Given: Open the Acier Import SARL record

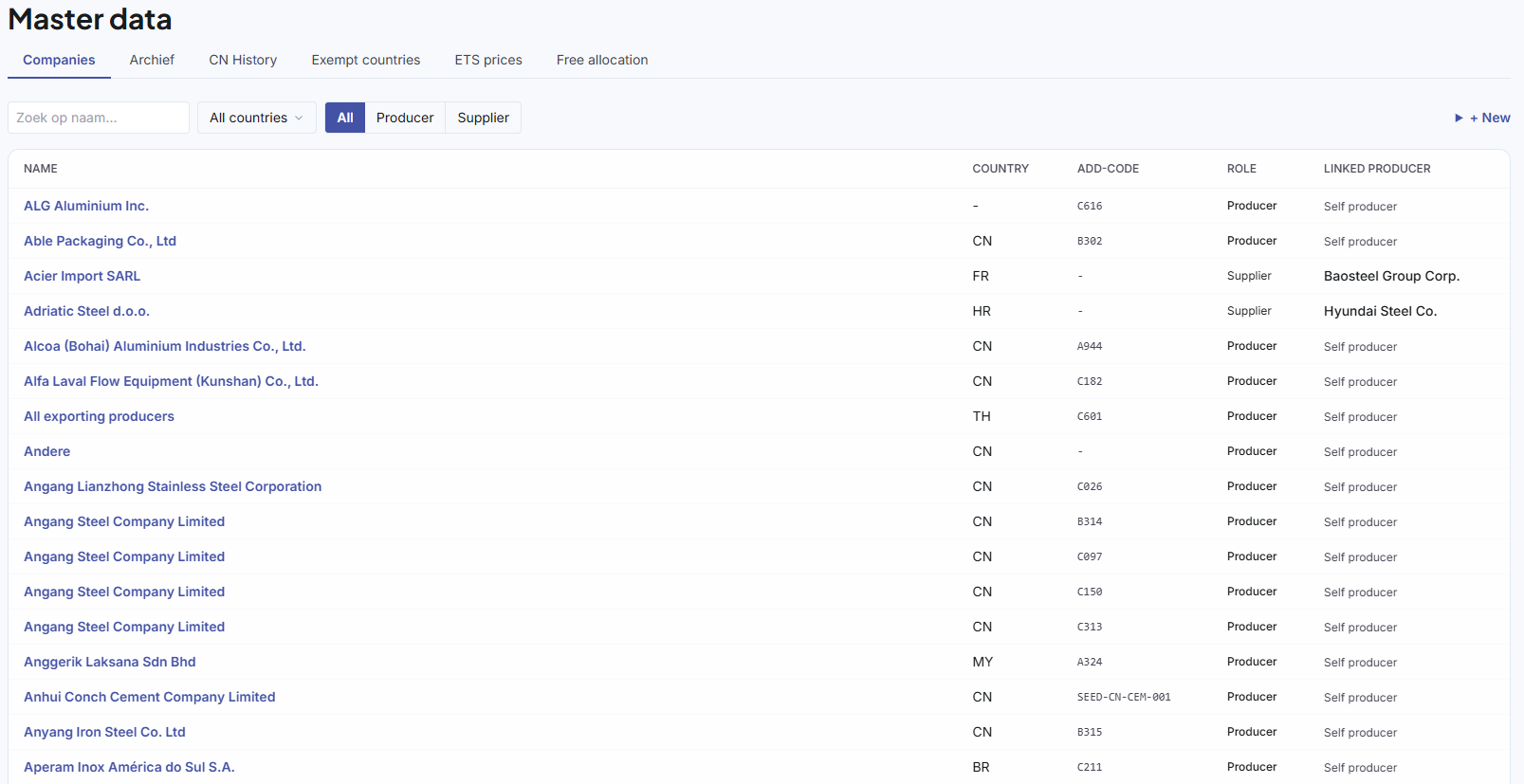Looking at the screenshot, I should tap(82, 276).
